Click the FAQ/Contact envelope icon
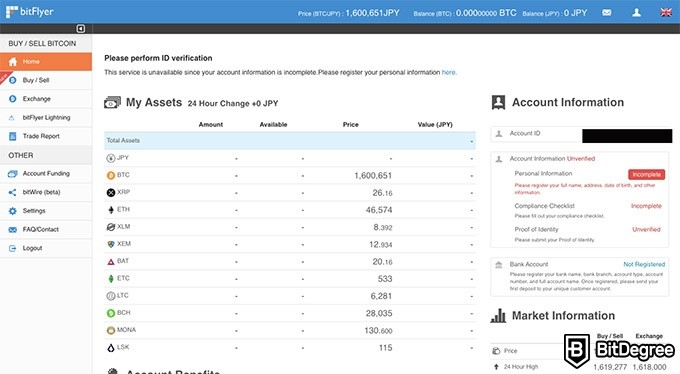The height and width of the screenshot is (374, 680). point(13,230)
